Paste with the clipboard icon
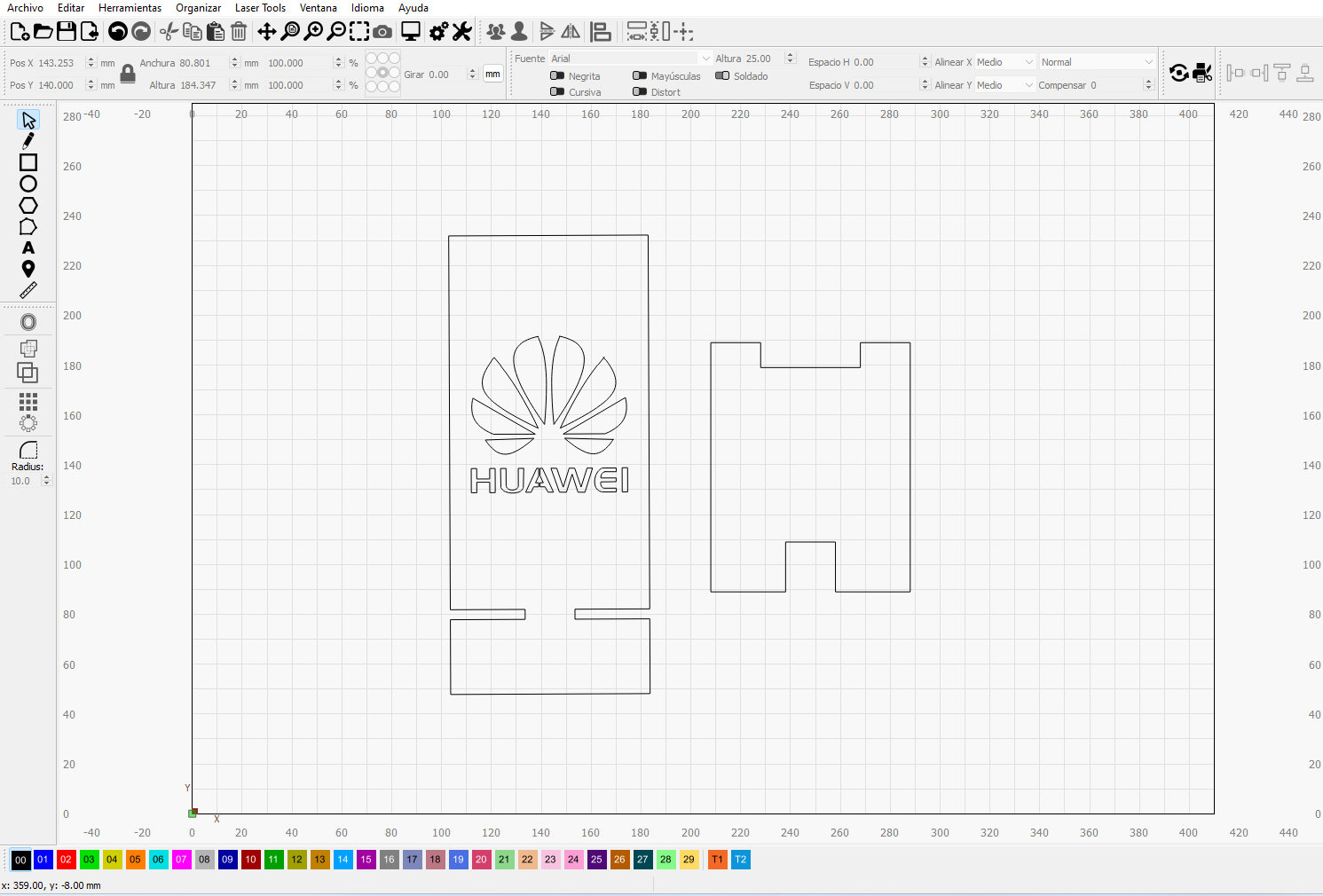Viewport: 1323px width, 896px height. click(x=215, y=32)
